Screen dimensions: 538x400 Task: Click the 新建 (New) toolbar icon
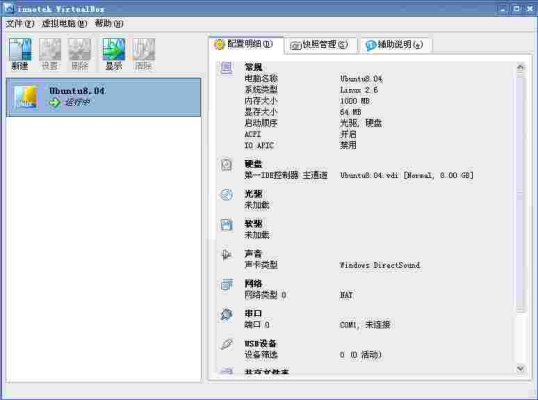(x=20, y=54)
